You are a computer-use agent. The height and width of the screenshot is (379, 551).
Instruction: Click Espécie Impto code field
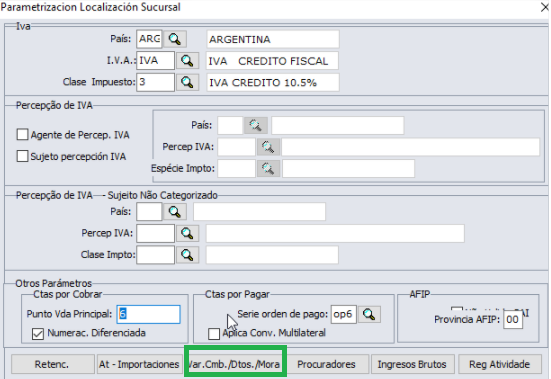tap(236, 169)
